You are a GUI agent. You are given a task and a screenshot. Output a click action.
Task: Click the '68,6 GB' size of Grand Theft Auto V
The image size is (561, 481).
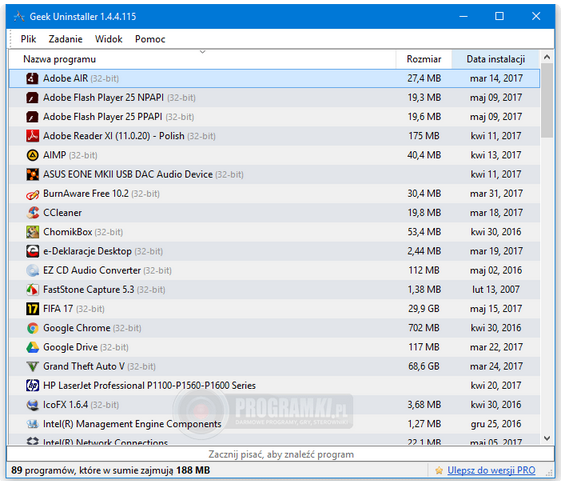[424, 366]
